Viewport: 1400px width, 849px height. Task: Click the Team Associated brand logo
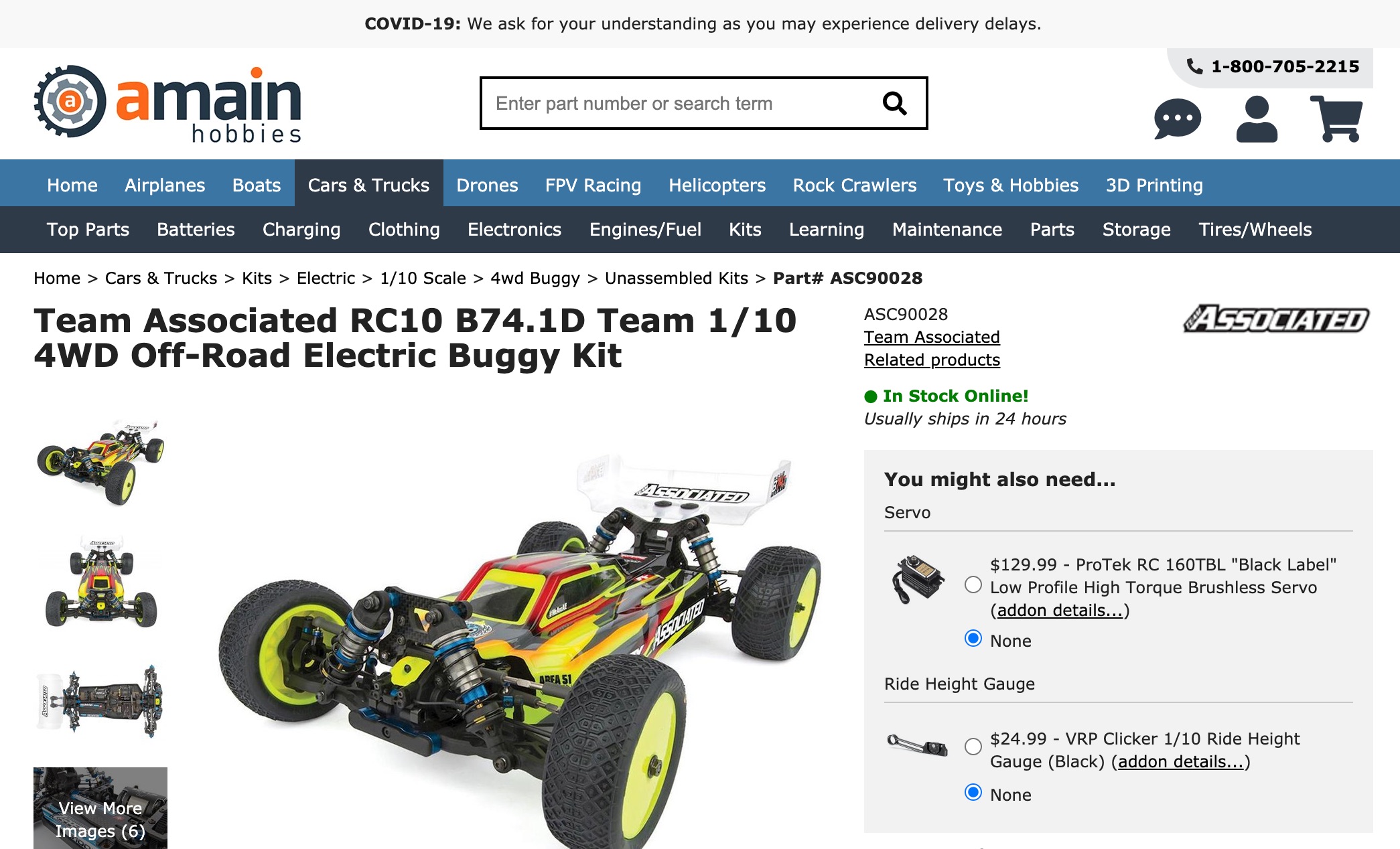pos(1276,319)
